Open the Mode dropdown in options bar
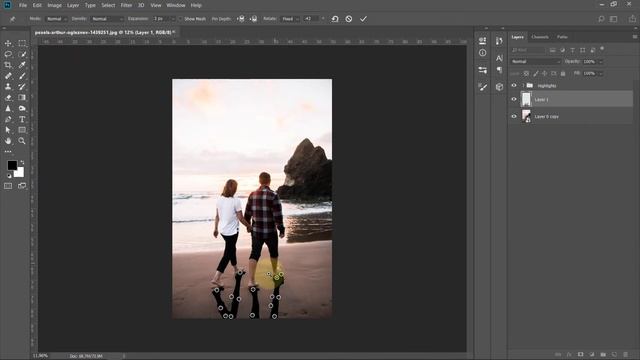This screenshot has height=360, width=640. coord(56,19)
